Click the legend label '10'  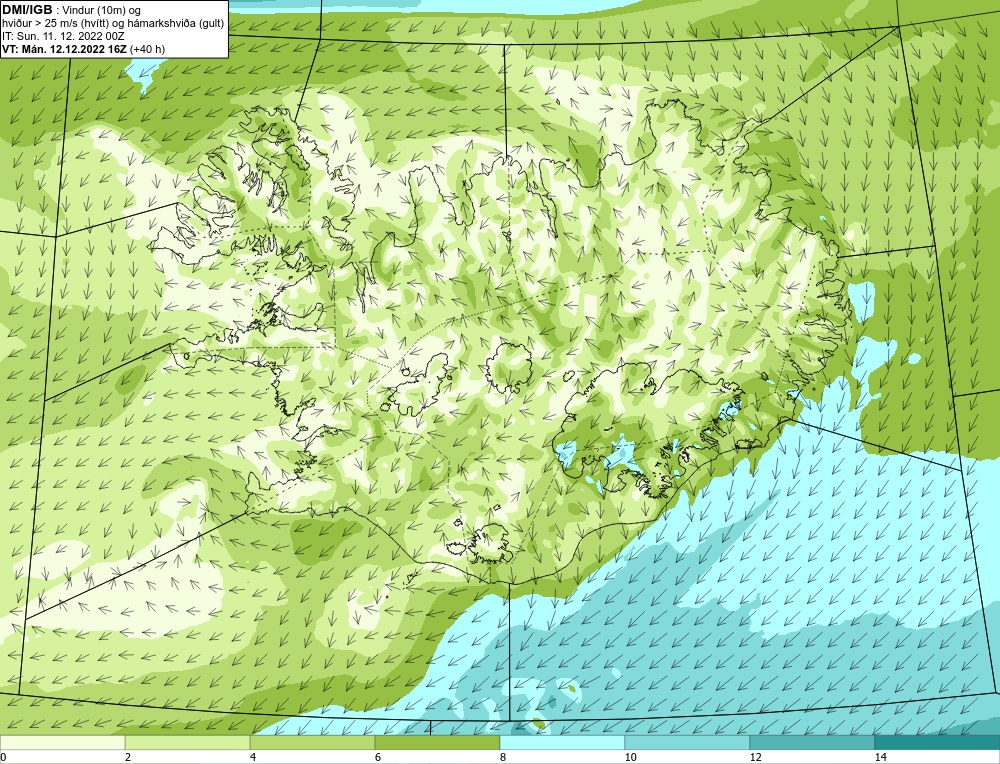click(x=630, y=757)
